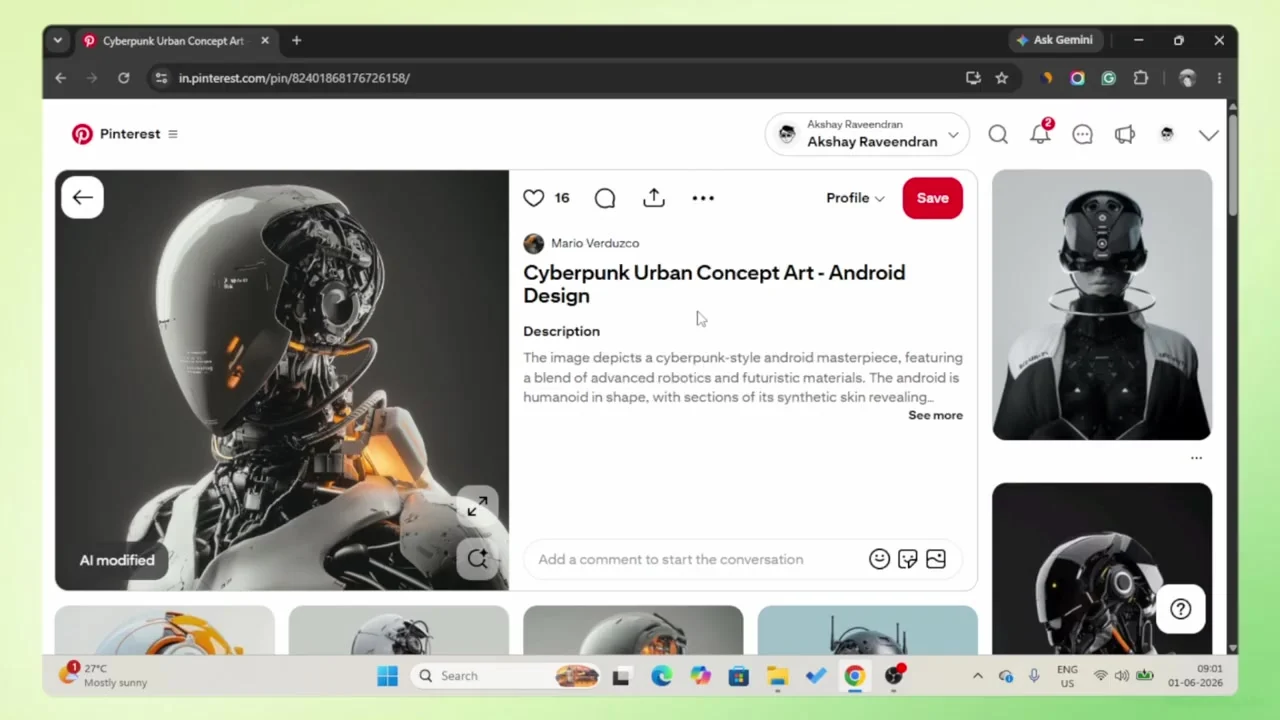Open the Chrome three-dot menu
The height and width of the screenshot is (720, 1280).
[x=1219, y=78]
